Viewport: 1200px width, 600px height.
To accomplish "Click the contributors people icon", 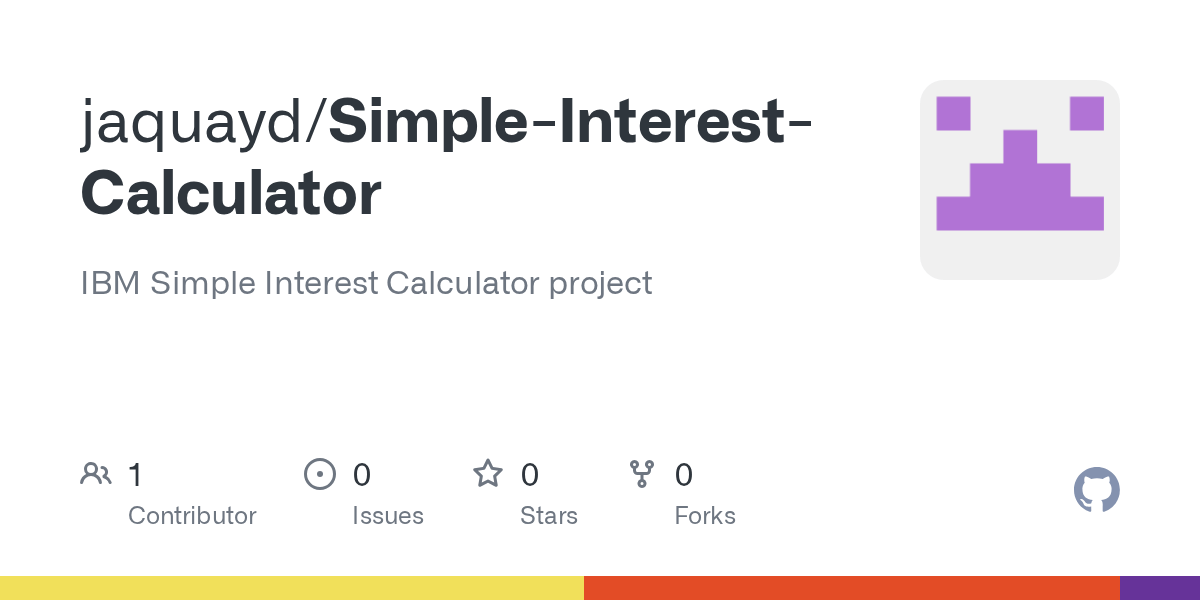I will coord(96,474).
